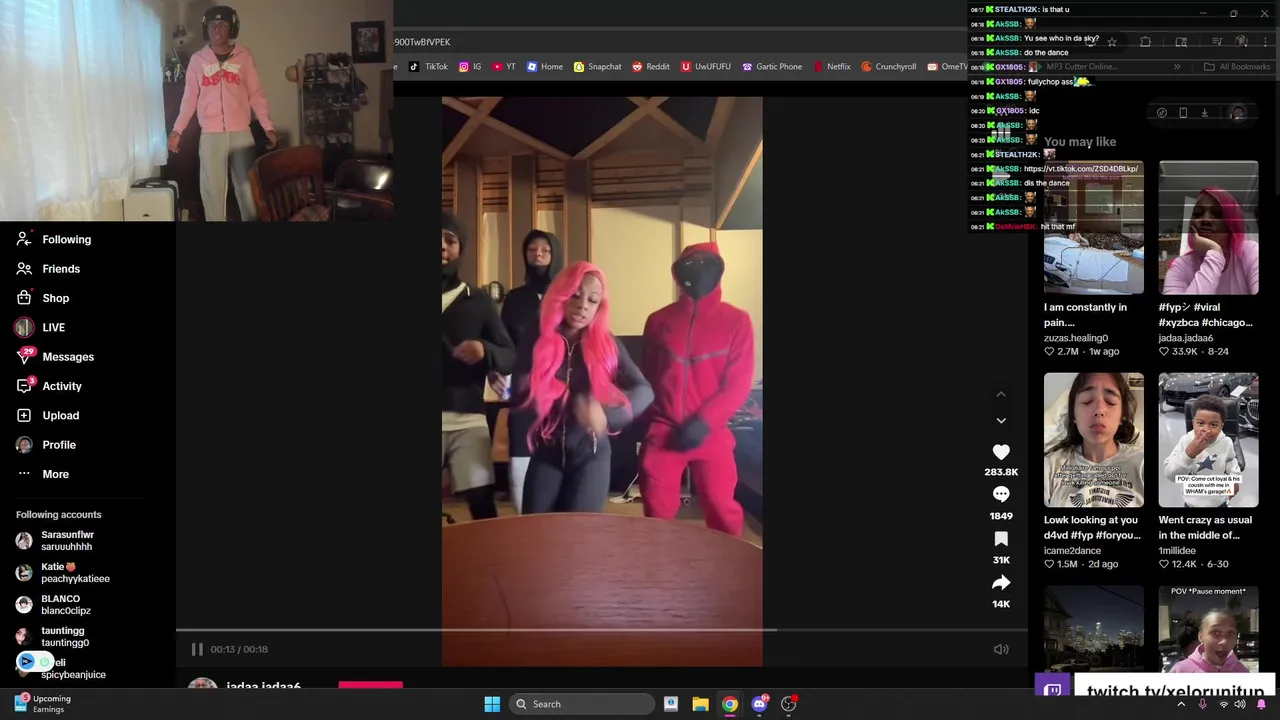Click the TikTok link in chat
Image resolution: width=1280 pixels, height=720 pixels.
point(1081,169)
